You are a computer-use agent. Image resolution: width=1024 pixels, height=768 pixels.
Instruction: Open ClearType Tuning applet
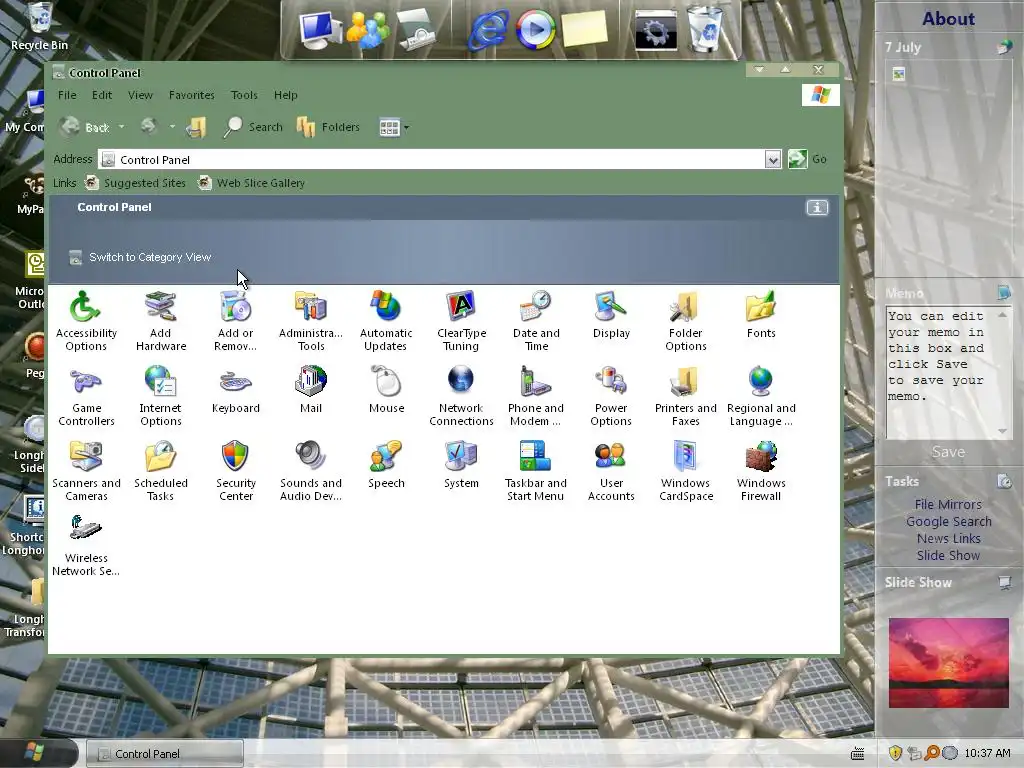click(461, 321)
